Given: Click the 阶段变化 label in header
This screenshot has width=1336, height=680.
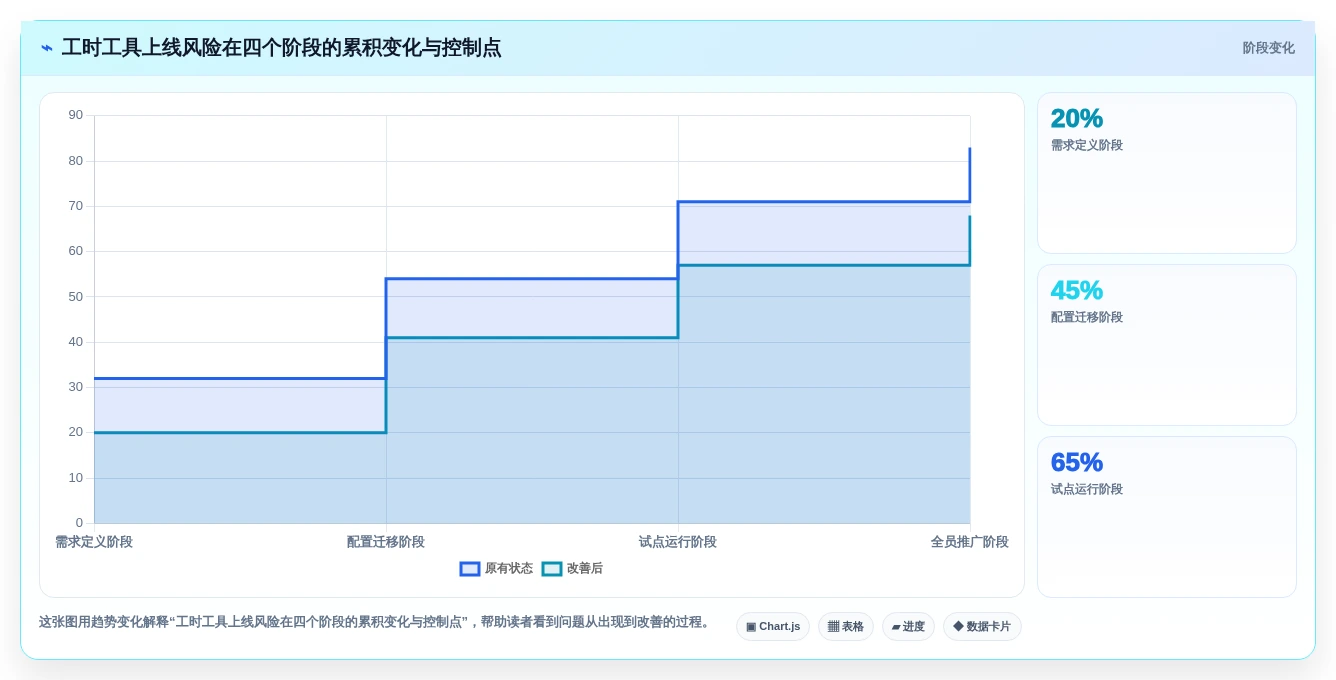Looking at the screenshot, I should (x=1268, y=48).
